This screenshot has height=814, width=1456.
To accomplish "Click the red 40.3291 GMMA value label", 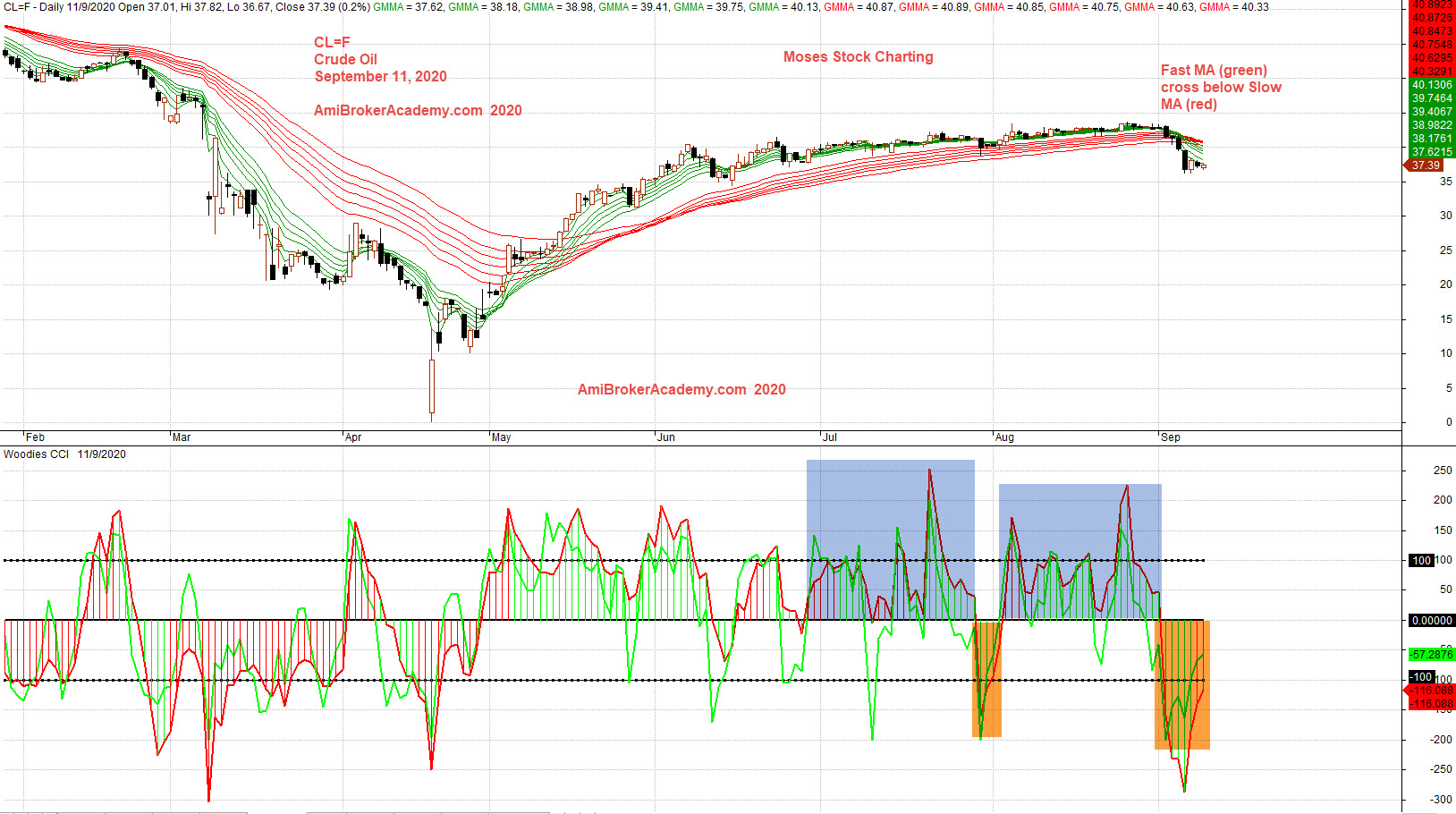I will (x=1432, y=72).
